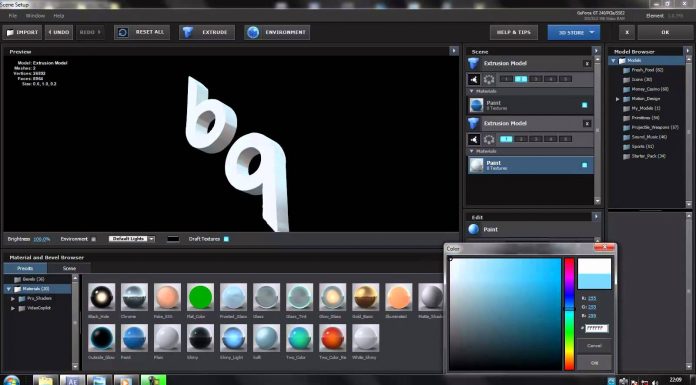
Task: Click the second Extrusion Model funnel icon
Action: [x=474, y=123]
